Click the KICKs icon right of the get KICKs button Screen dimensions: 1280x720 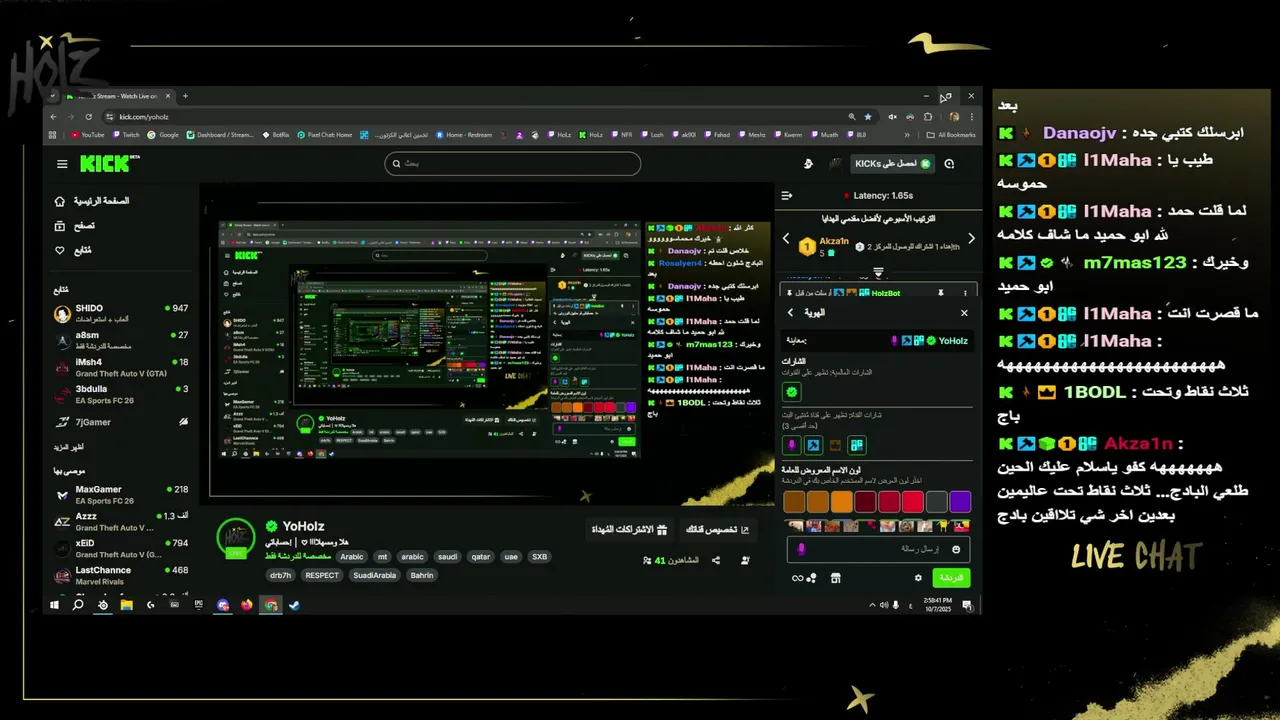(949, 164)
